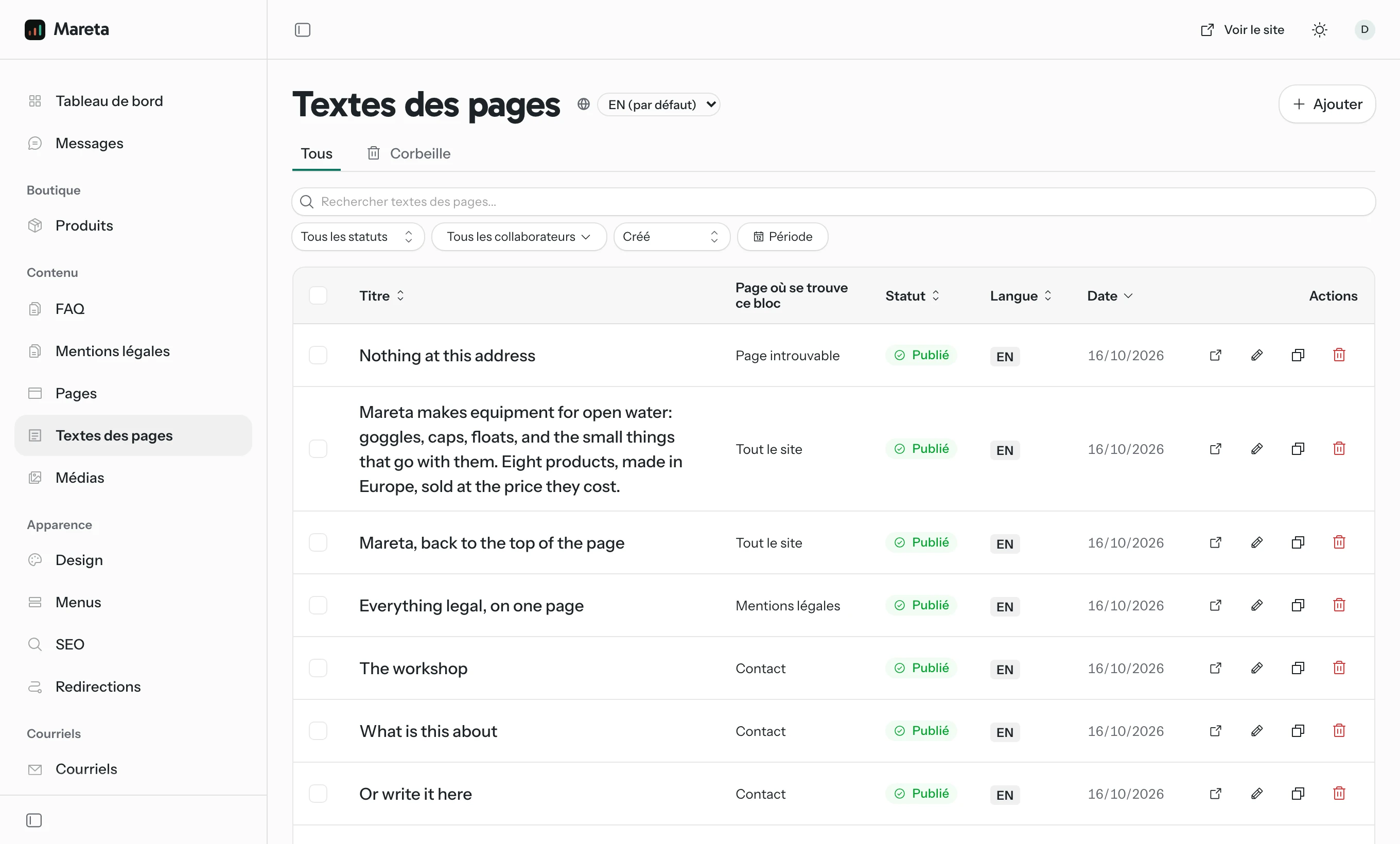Click the globe language icon

[584, 104]
